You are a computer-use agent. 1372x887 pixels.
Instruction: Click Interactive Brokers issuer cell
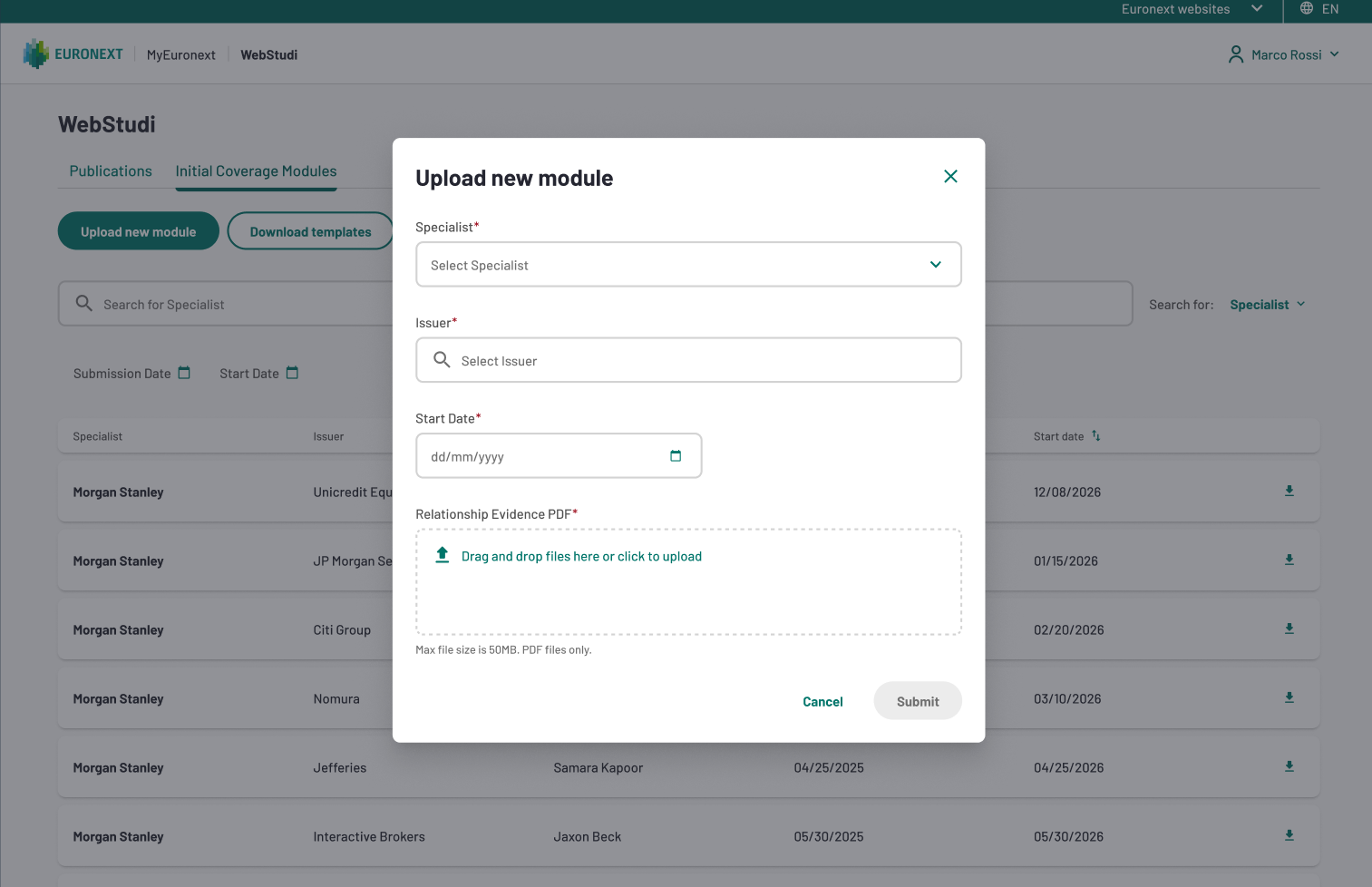tap(369, 837)
